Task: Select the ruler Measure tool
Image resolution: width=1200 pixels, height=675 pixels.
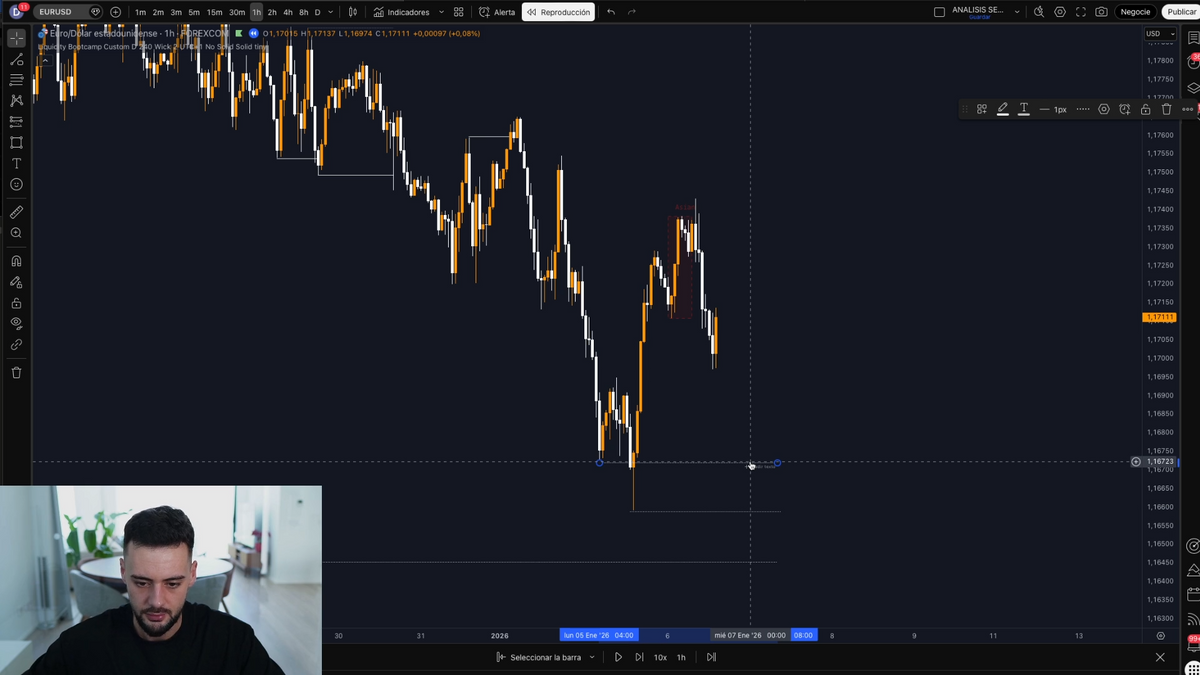Action: (x=16, y=212)
